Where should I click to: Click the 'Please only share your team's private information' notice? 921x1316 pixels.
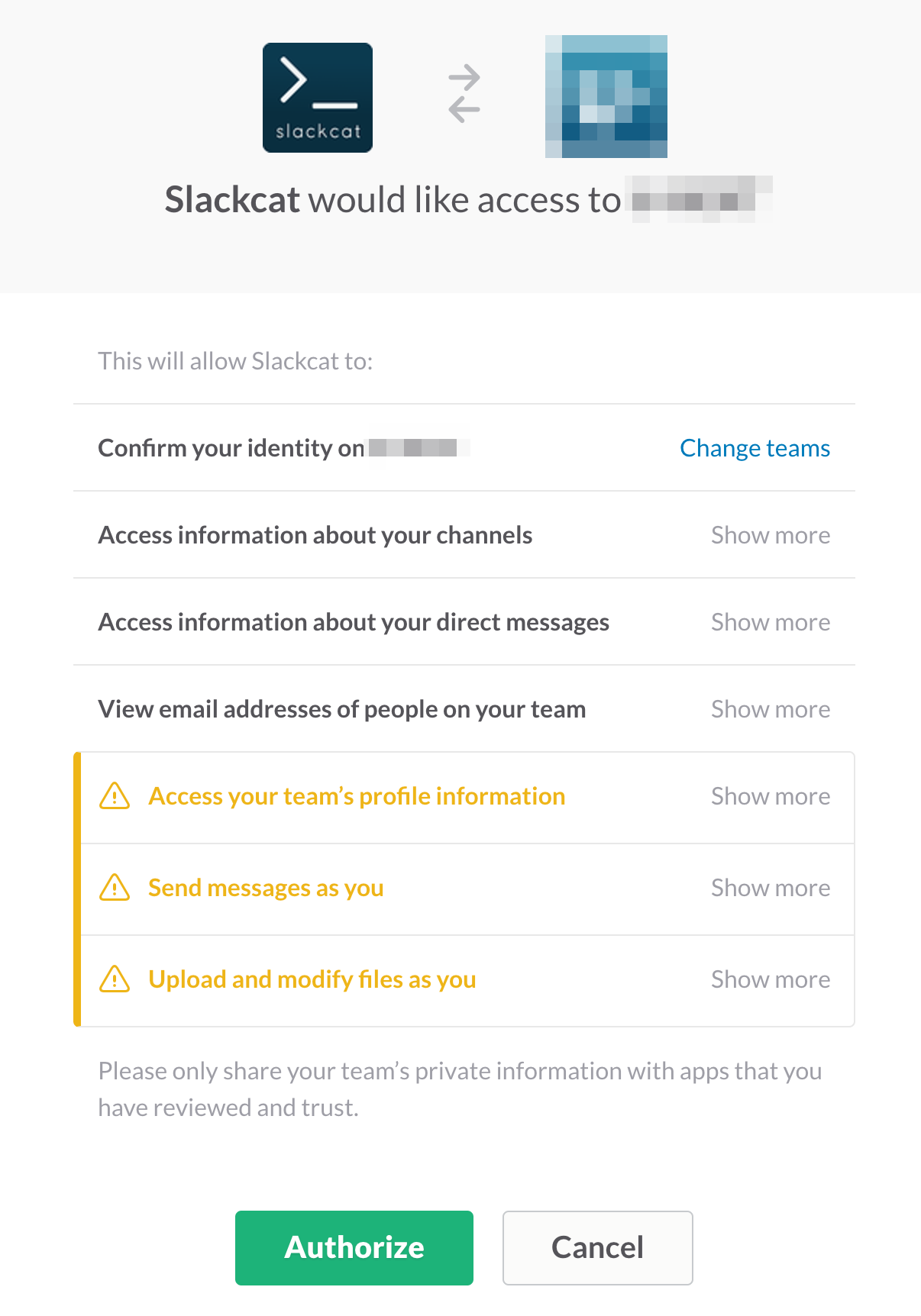tap(460, 1089)
